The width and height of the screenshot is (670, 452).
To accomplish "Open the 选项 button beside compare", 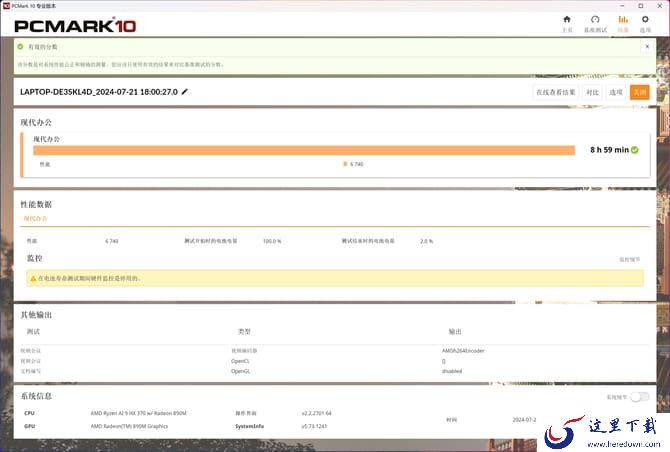I will coord(616,92).
